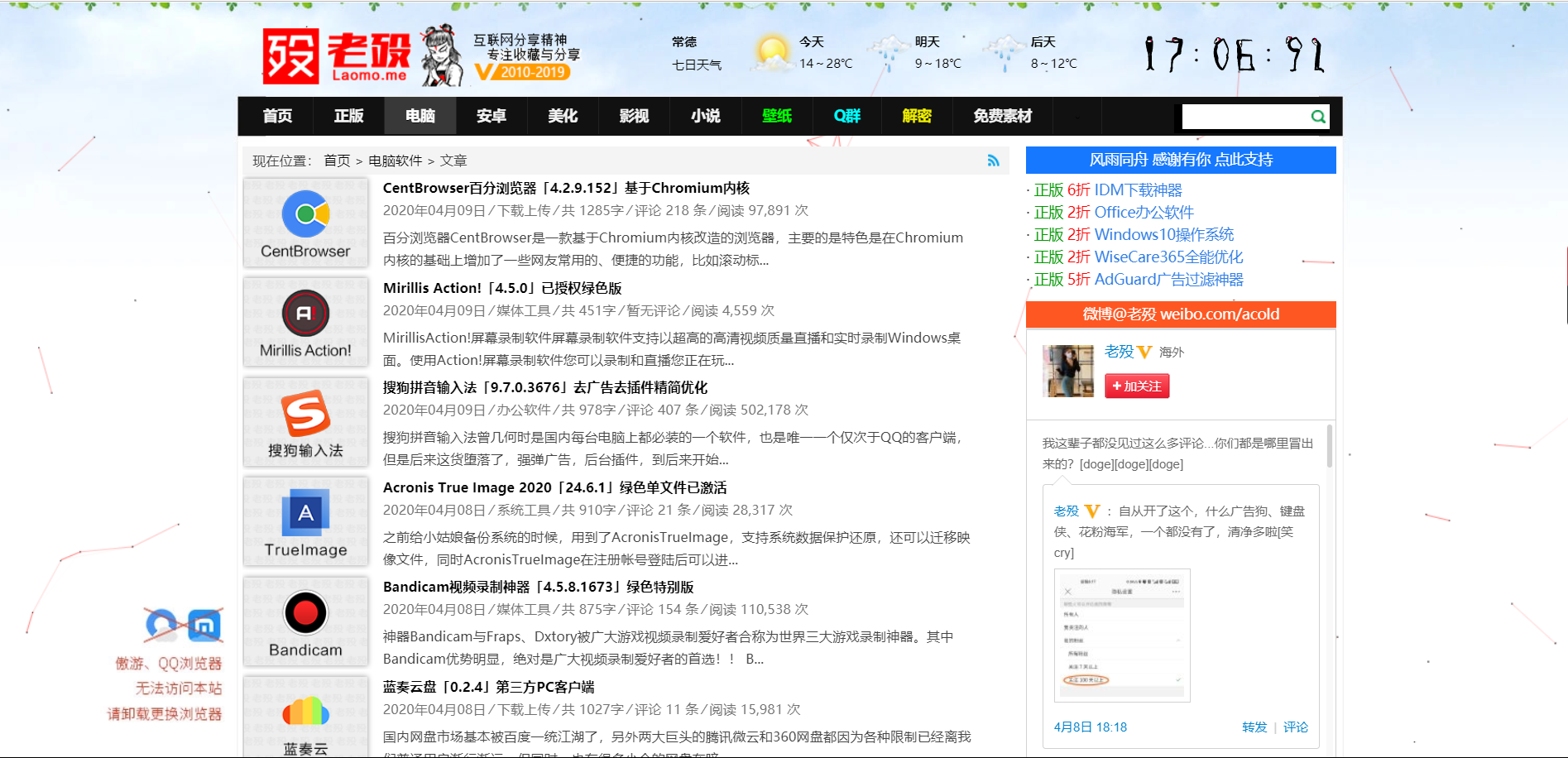Click the 常德 city name
The height and width of the screenshot is (758, 1568).
coord(684,42)
